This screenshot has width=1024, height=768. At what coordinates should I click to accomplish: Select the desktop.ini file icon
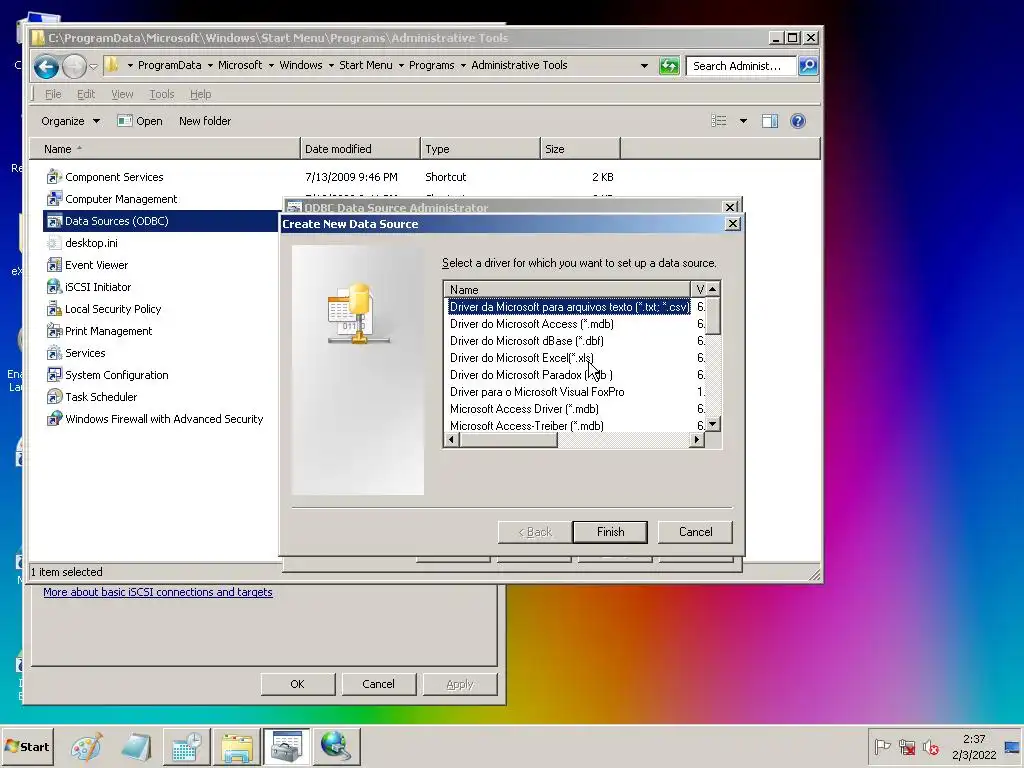54,243
